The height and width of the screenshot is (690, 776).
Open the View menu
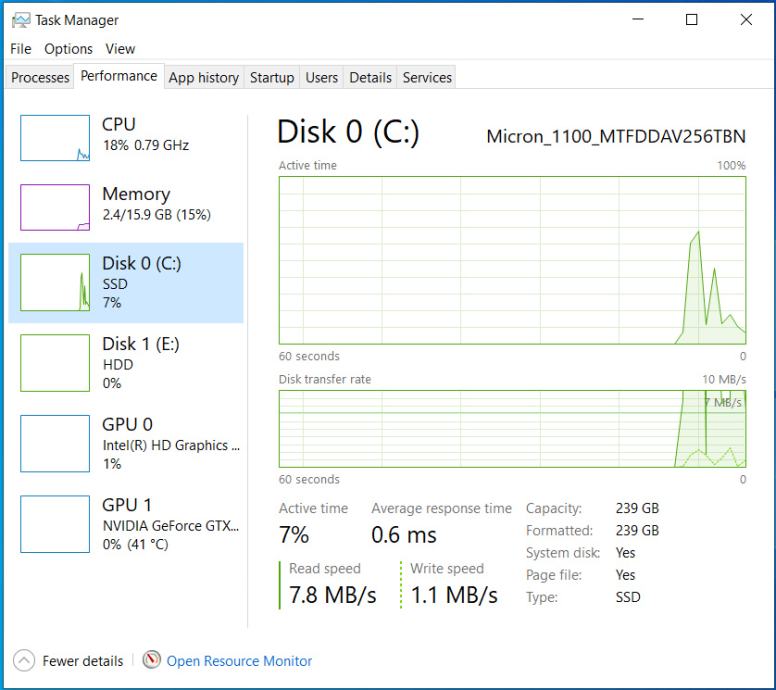click(120, 49)
